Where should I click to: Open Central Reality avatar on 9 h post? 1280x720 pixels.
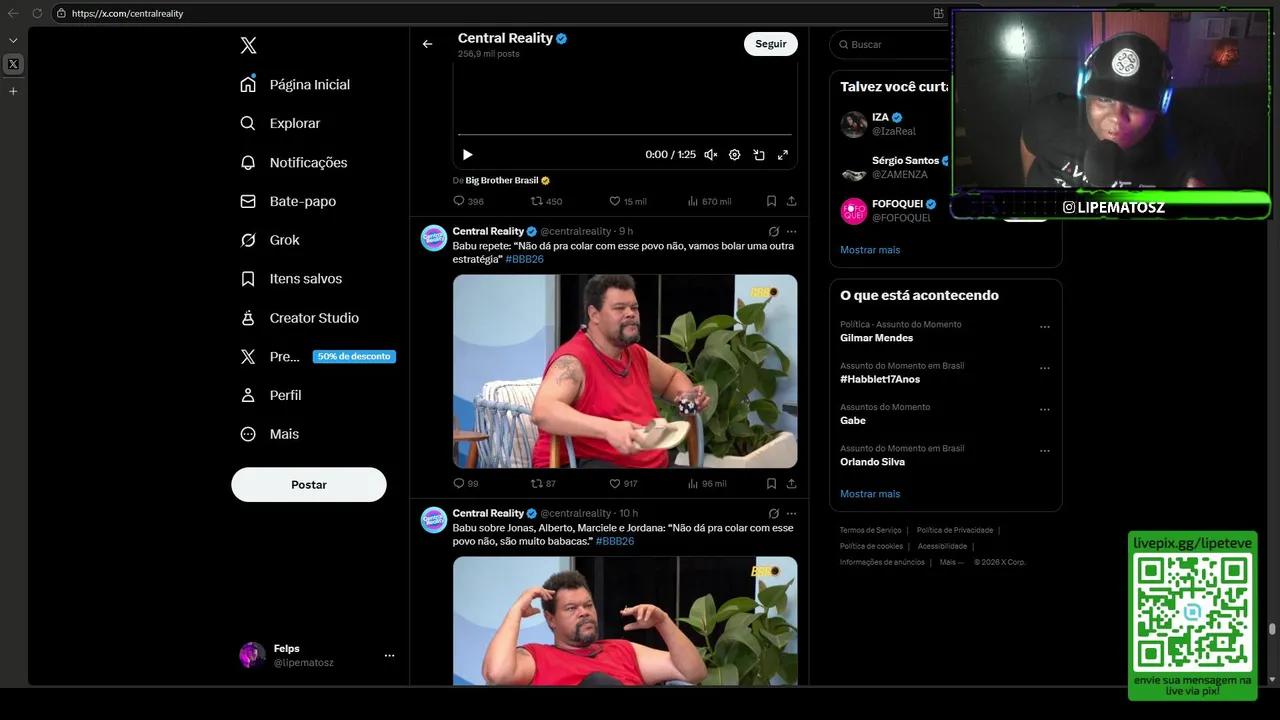(434, 238)
